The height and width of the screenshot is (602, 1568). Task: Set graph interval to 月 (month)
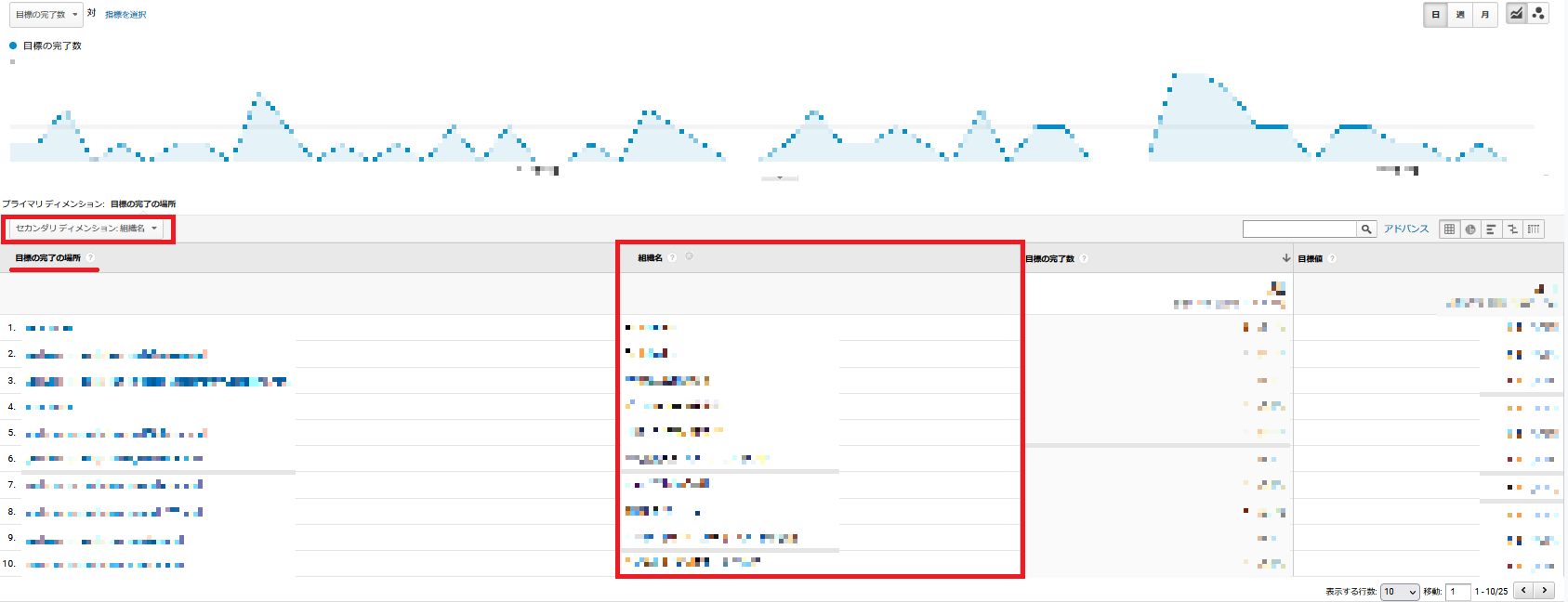coord(1485,15)
